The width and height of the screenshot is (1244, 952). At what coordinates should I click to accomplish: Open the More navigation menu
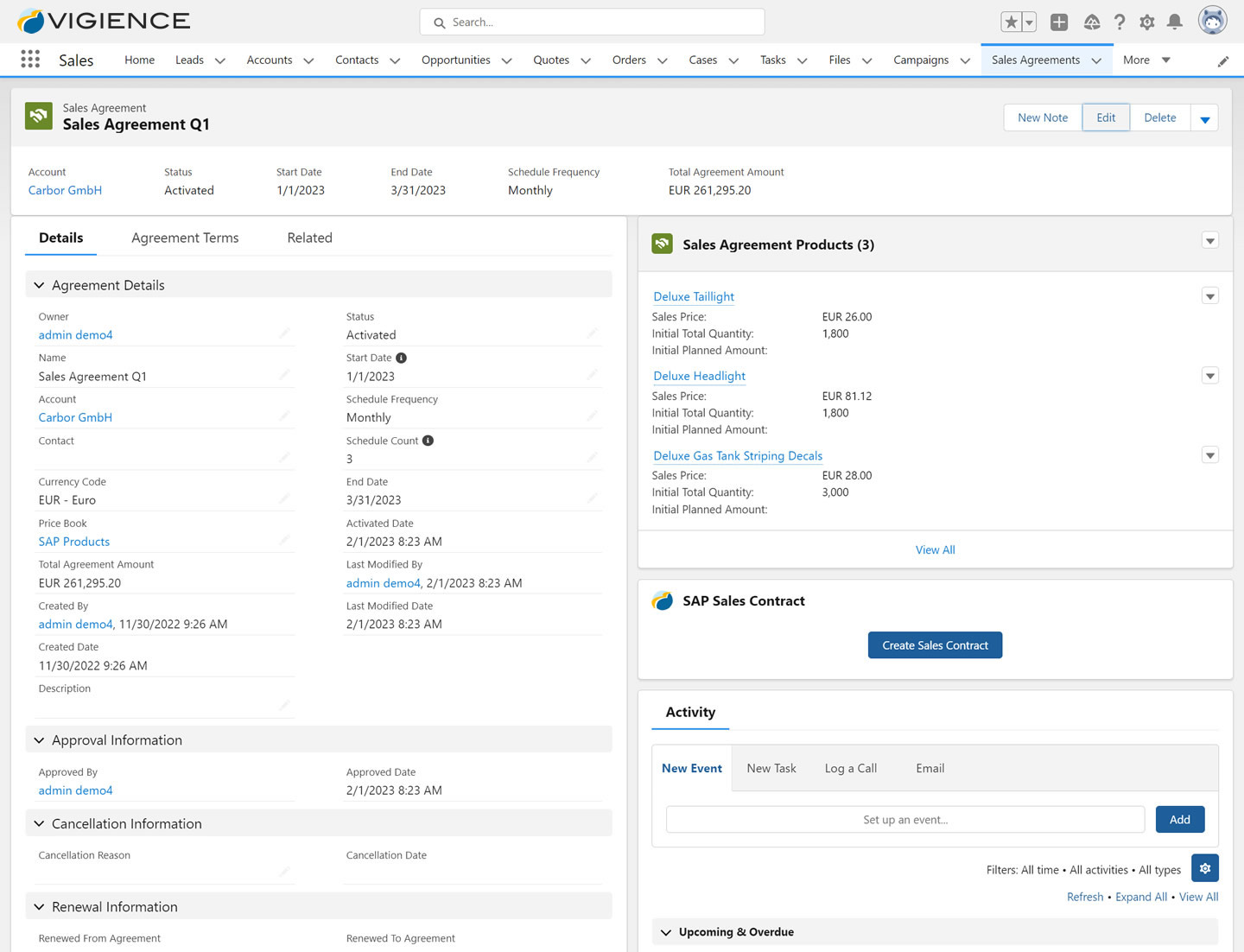(x=1146, y=60)
